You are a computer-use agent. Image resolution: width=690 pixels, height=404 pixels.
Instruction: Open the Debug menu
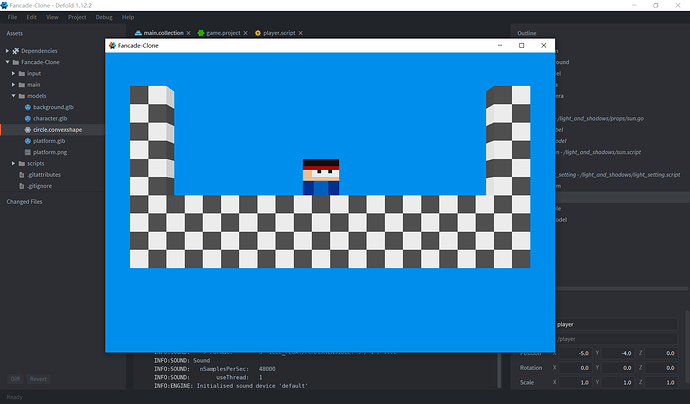pyautogui.click(x=104, y=17)
